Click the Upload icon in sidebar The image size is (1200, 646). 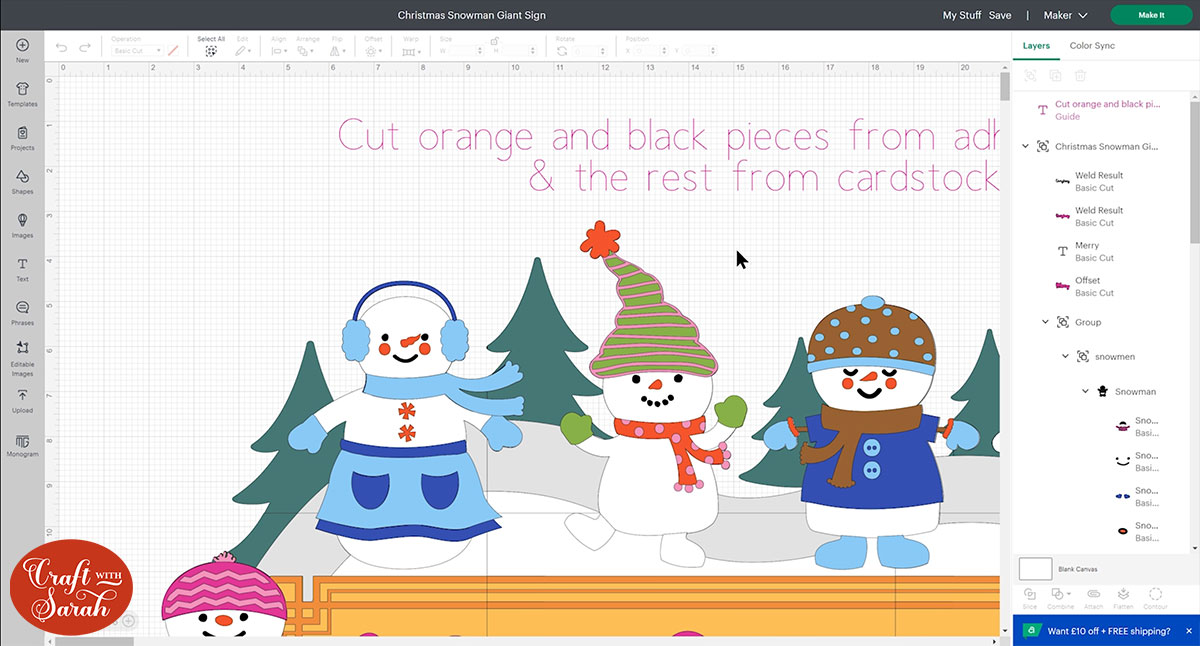(x=22, y=397)
